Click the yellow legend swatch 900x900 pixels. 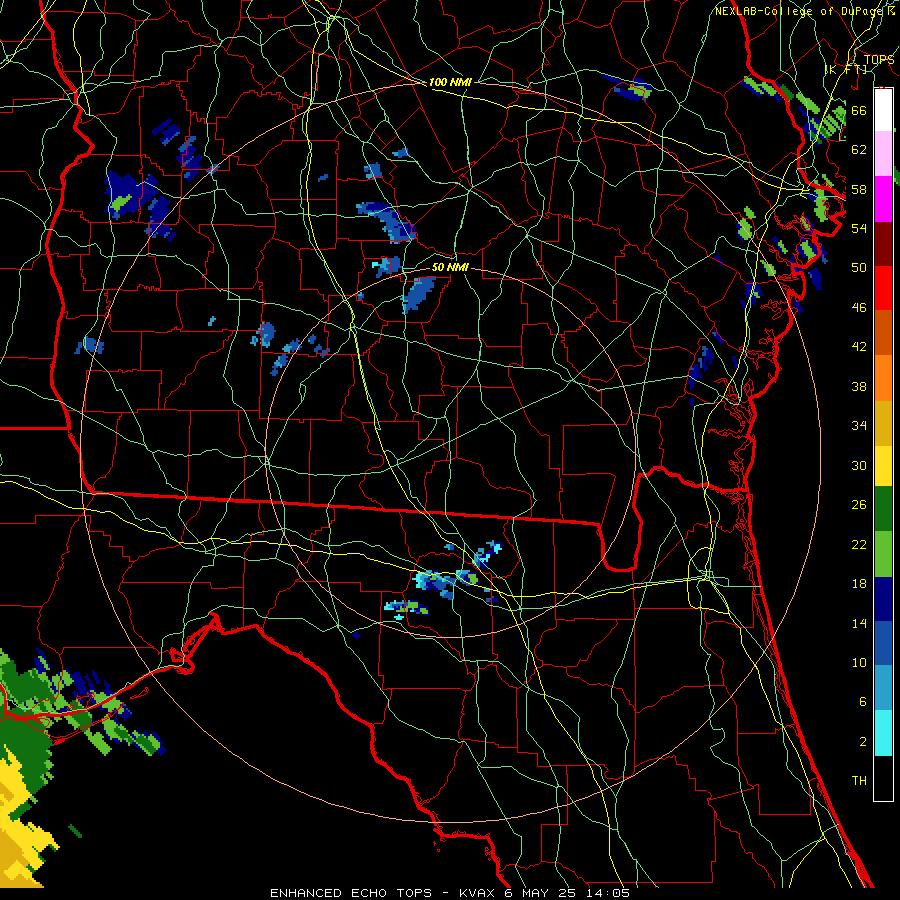[883, 466]
